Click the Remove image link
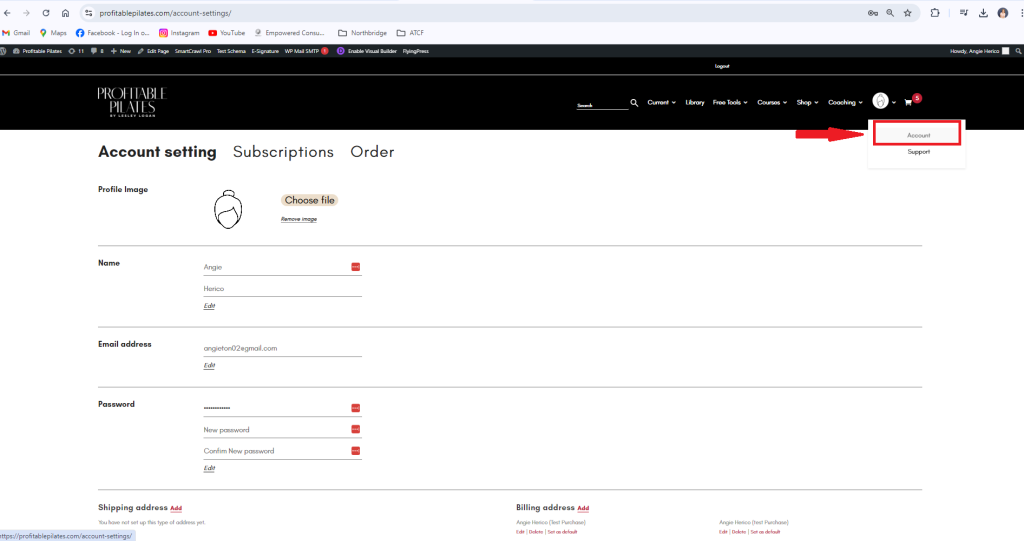This screenshot has width=1024, height=541. [x=298, y=219]
